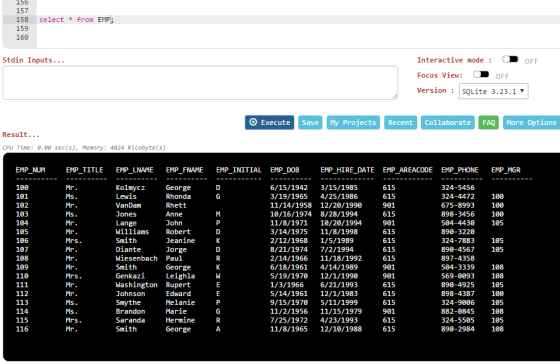Click phone number 890-2984
The image size is (560, 363).
tap(458, 329)
